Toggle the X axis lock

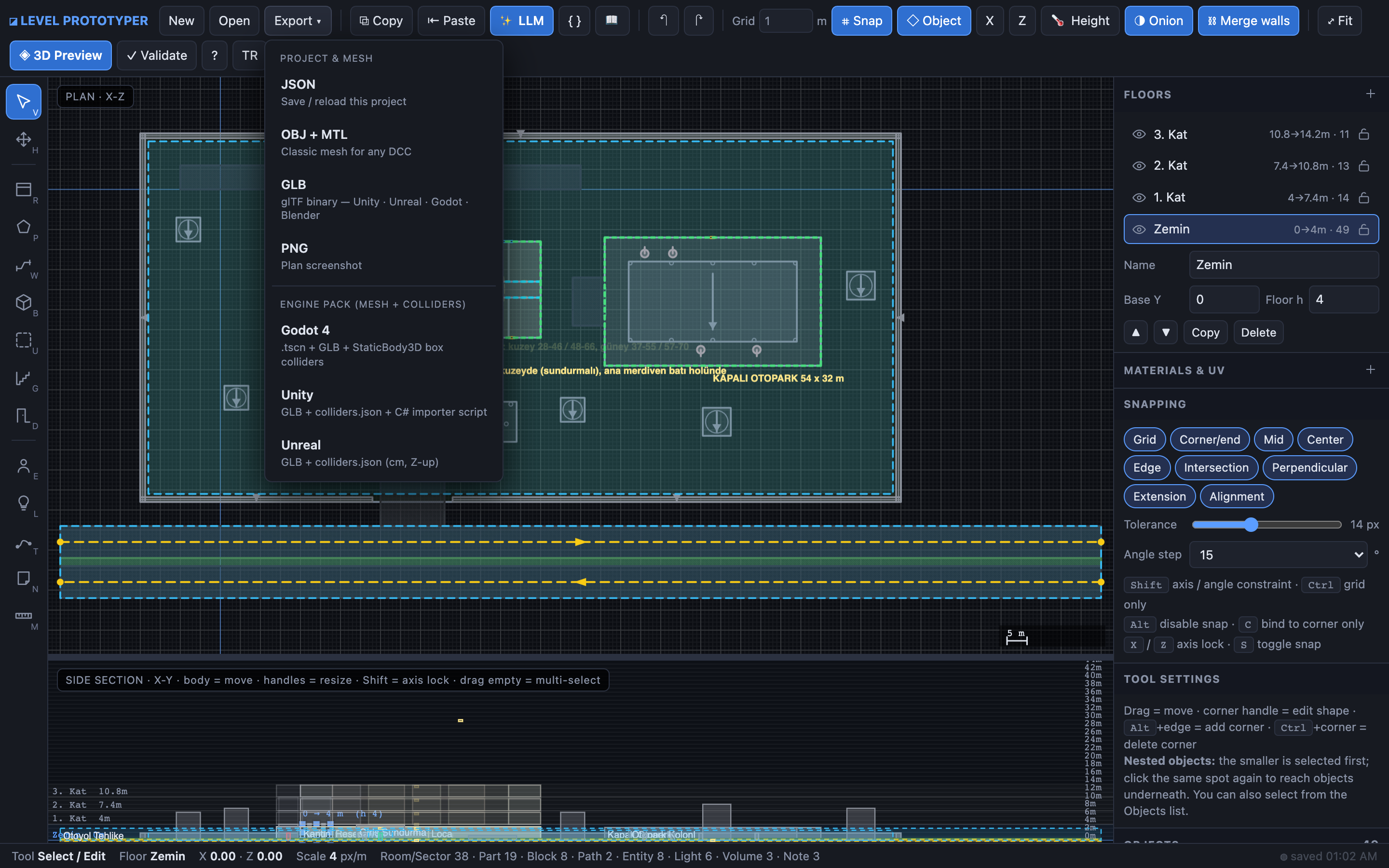point(990,21)
